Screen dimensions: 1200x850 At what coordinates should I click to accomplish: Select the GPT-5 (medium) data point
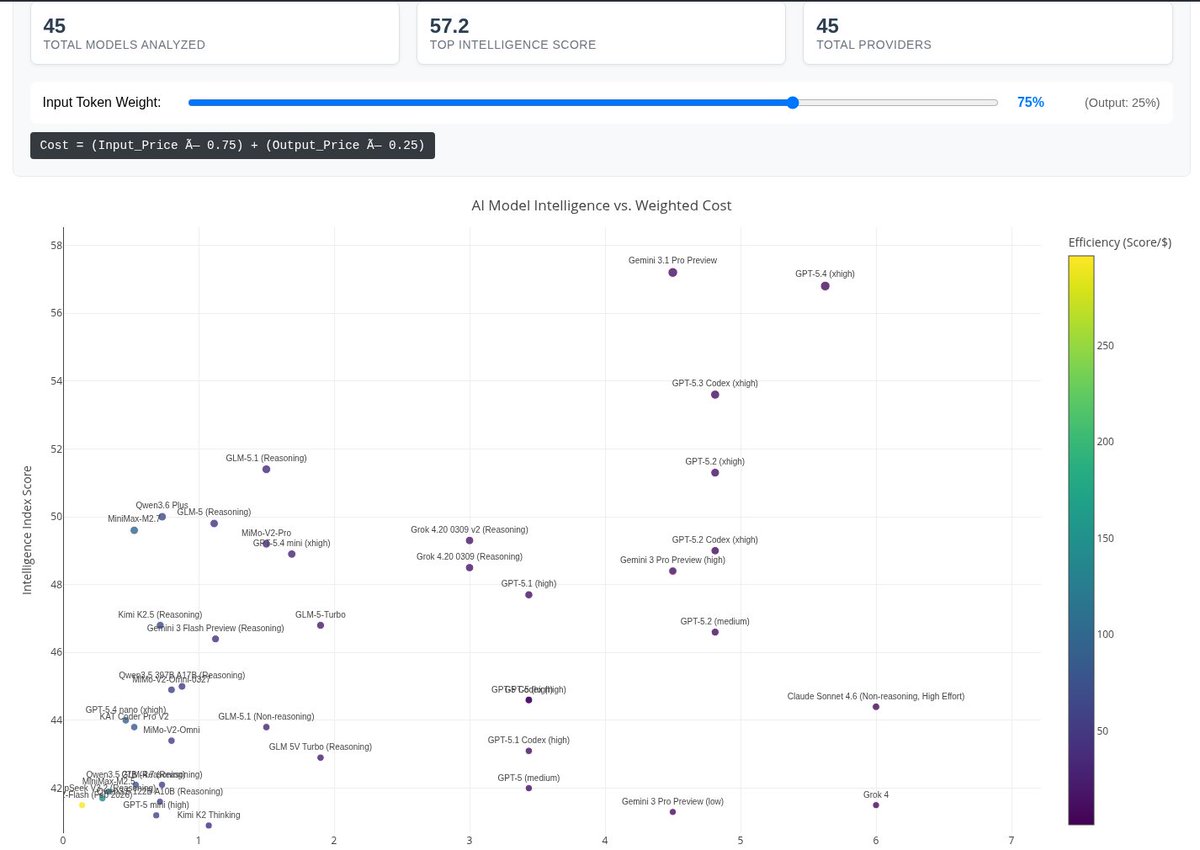click(x=529, y=788)
